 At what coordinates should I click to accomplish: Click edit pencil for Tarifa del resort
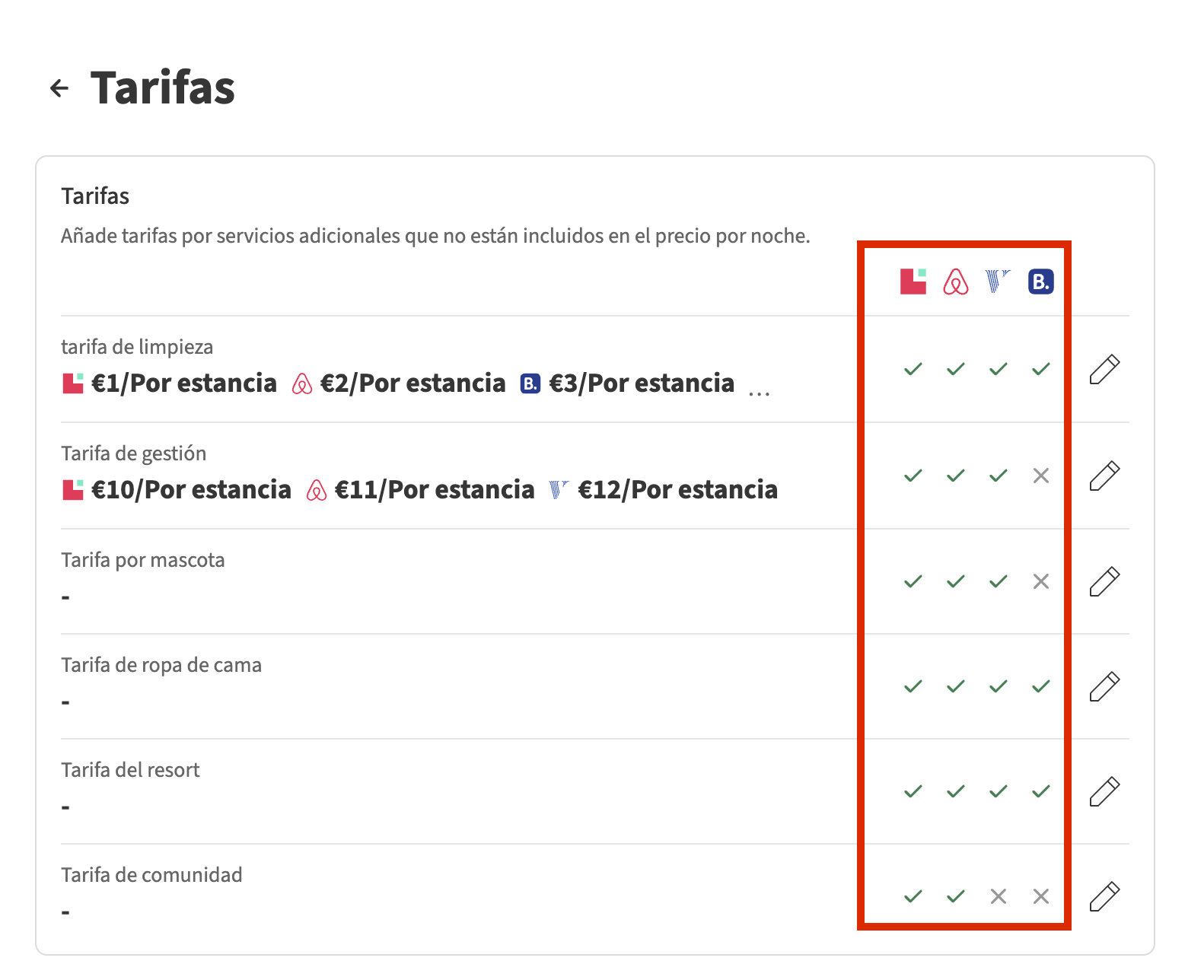click(x=1104, y=792)
